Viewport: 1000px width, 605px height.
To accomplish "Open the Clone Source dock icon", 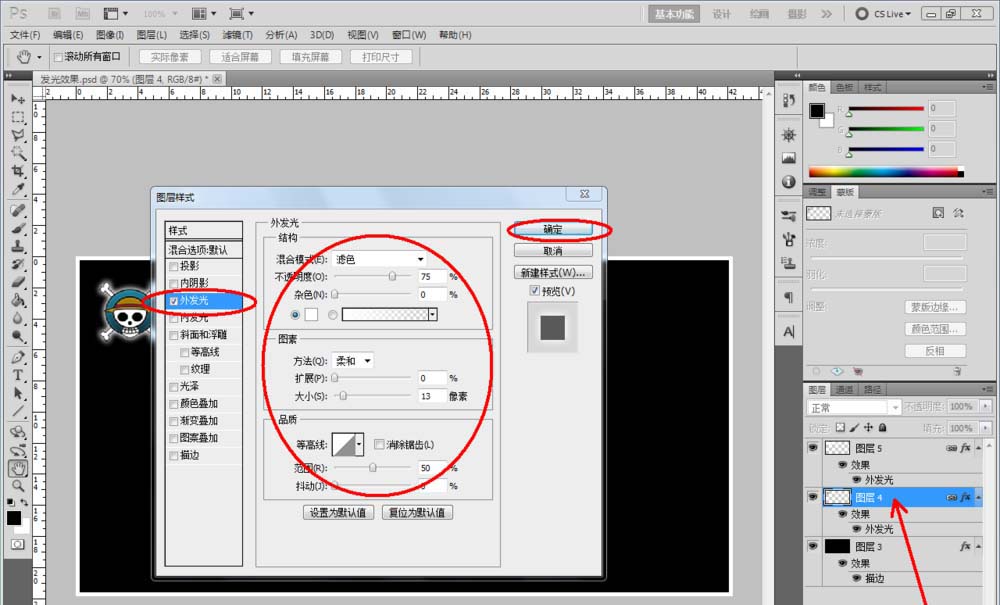I will [788, 262].
